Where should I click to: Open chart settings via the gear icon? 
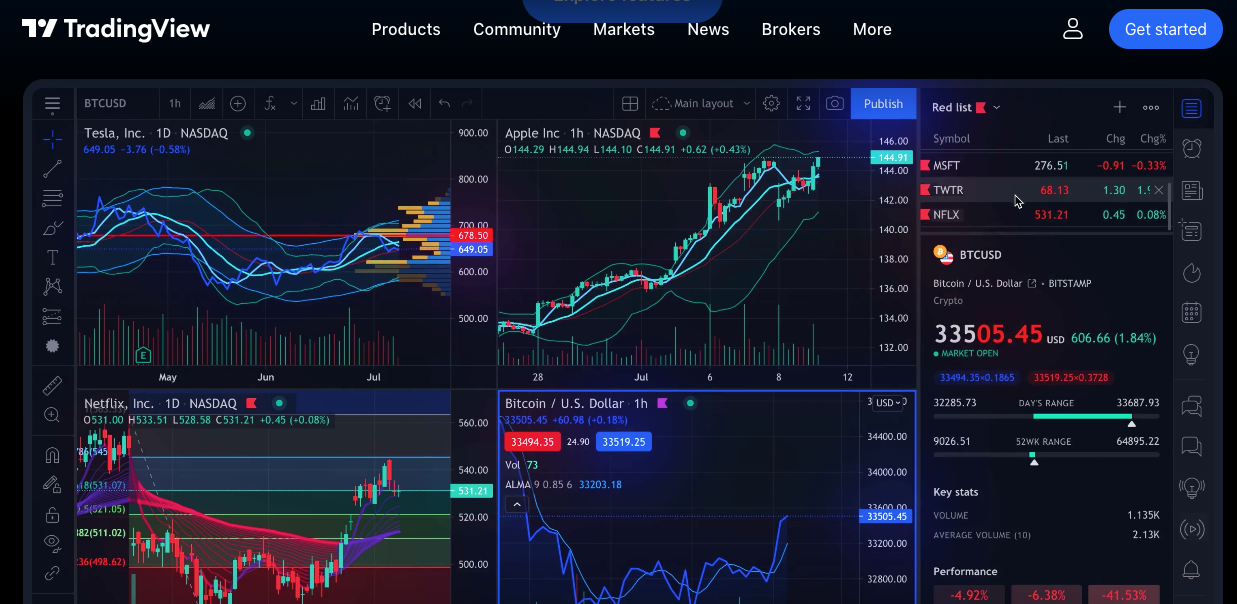770,103
